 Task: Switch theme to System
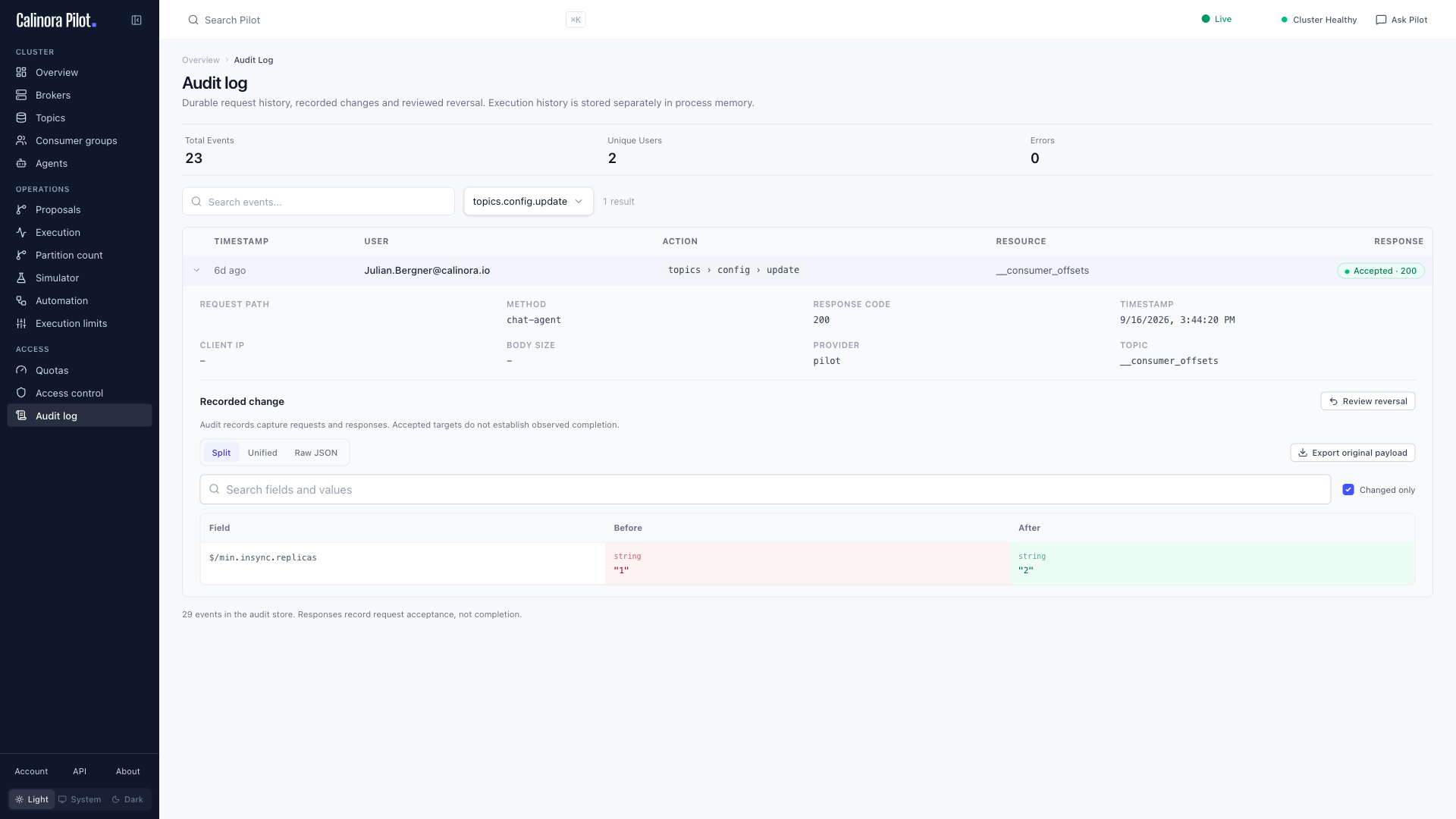pos(80,799)
